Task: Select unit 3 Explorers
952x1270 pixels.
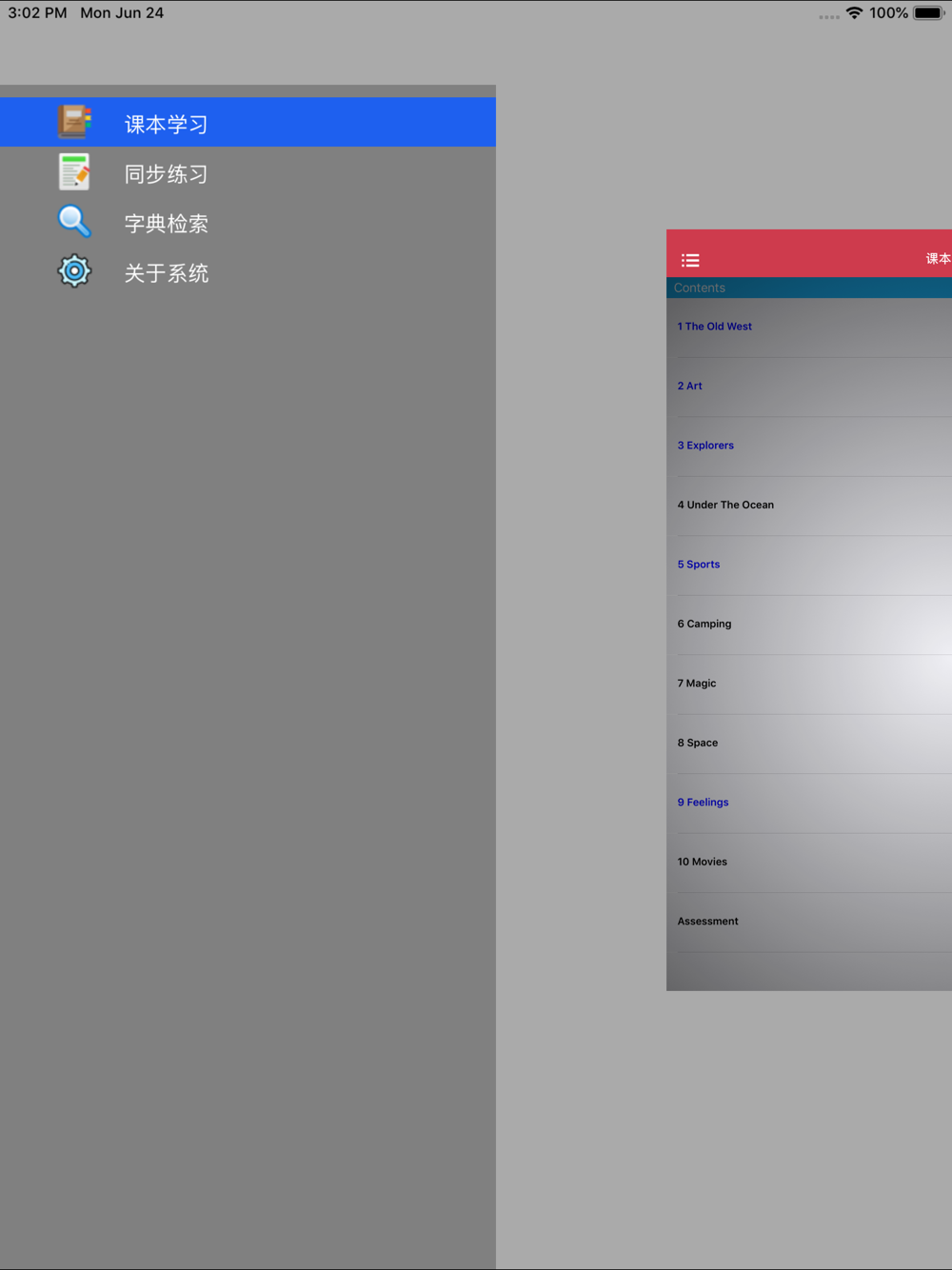Action: click(705, 446)
